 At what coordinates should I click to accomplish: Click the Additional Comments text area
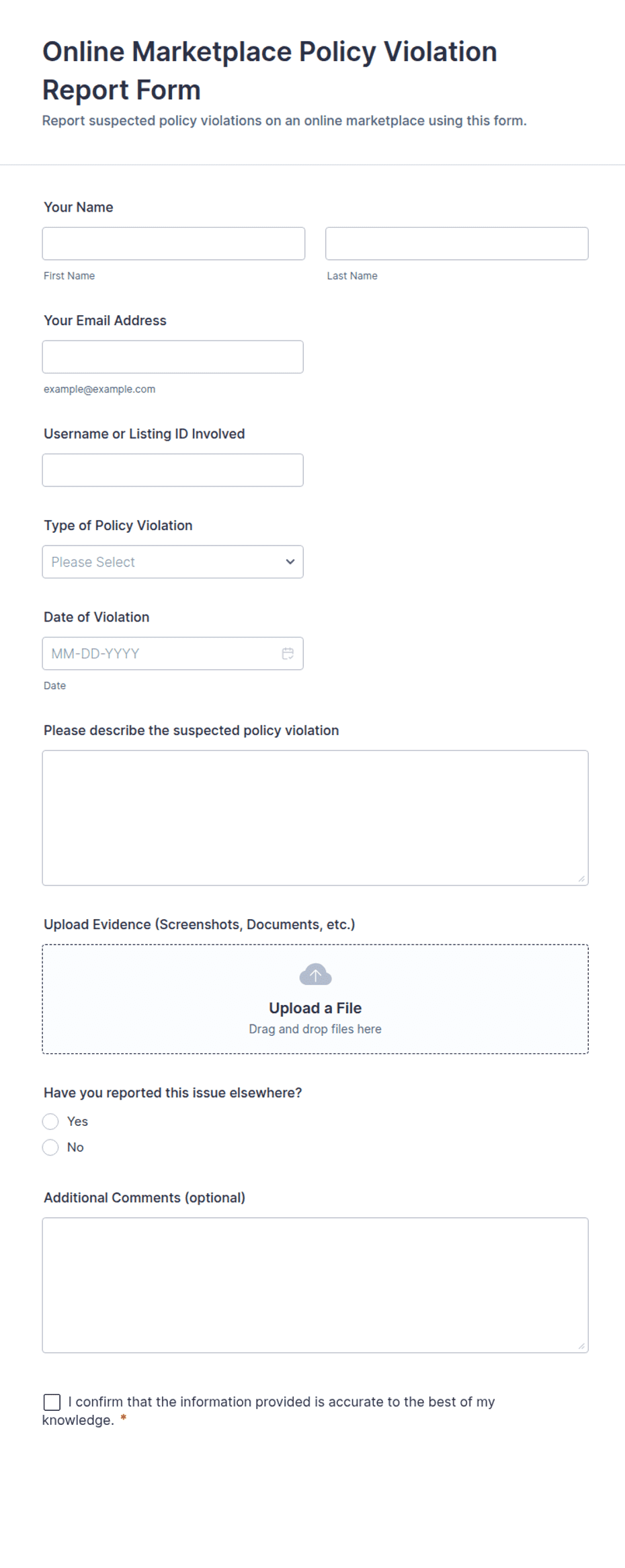315,1285
